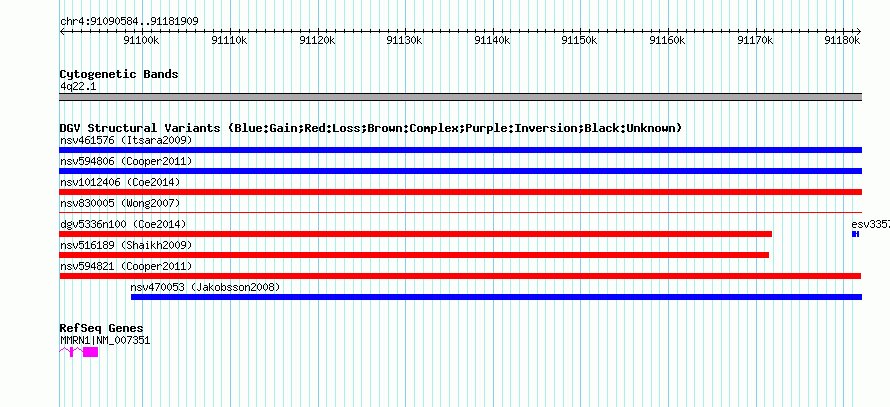890x407 pixels.
Task: Click the nsv594821 (Cooper2011) label
Action: coord(126,266)
